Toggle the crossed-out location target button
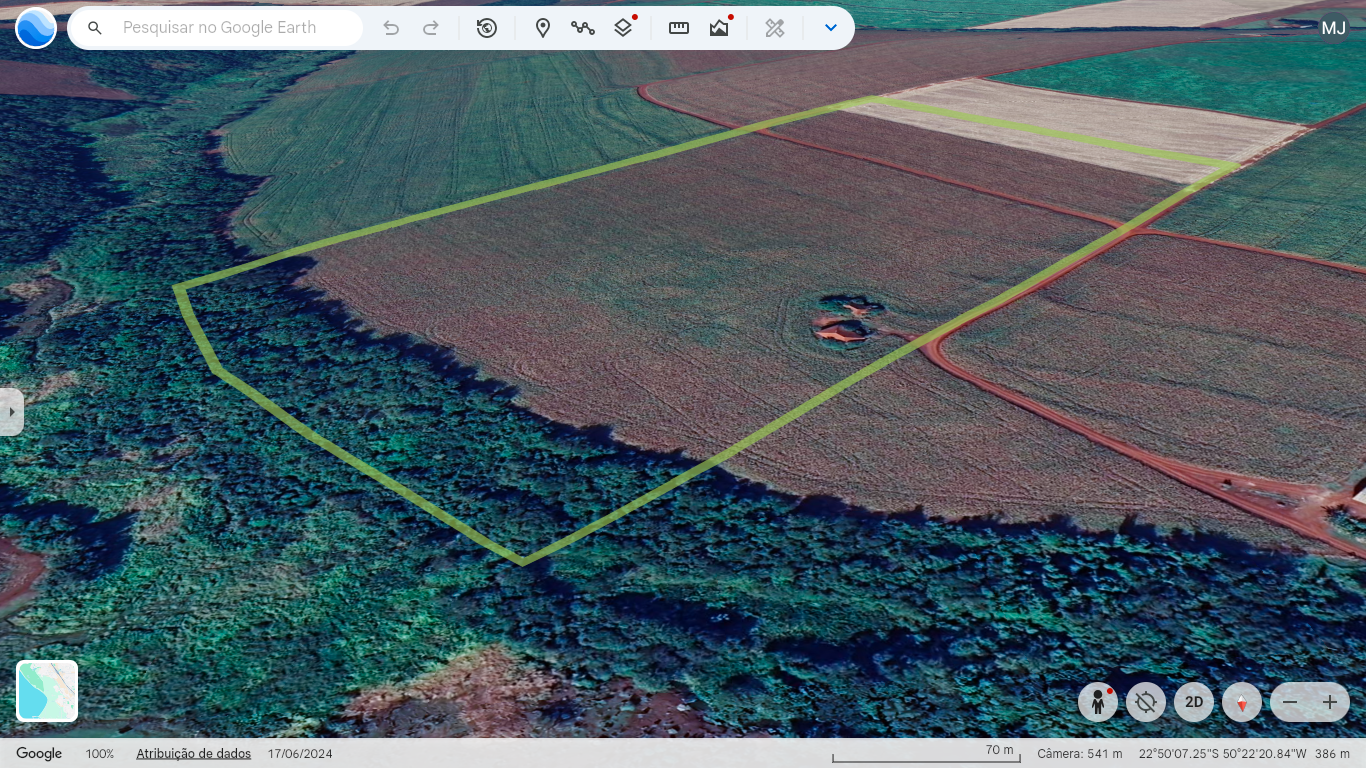This screenshot has width=1366, height=768. click(1146, 702)
